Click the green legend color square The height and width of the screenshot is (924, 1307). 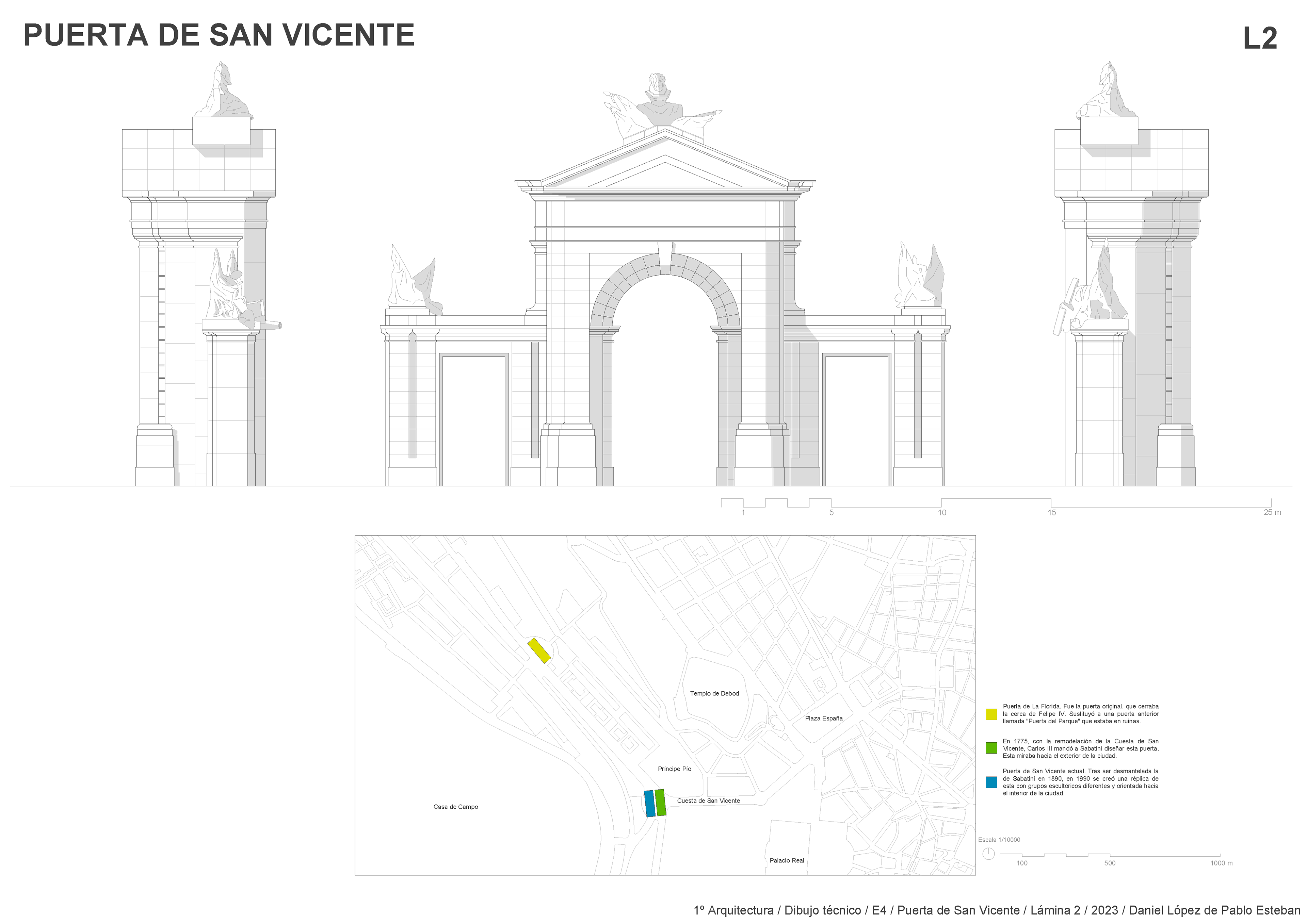[x=991, y=748]
